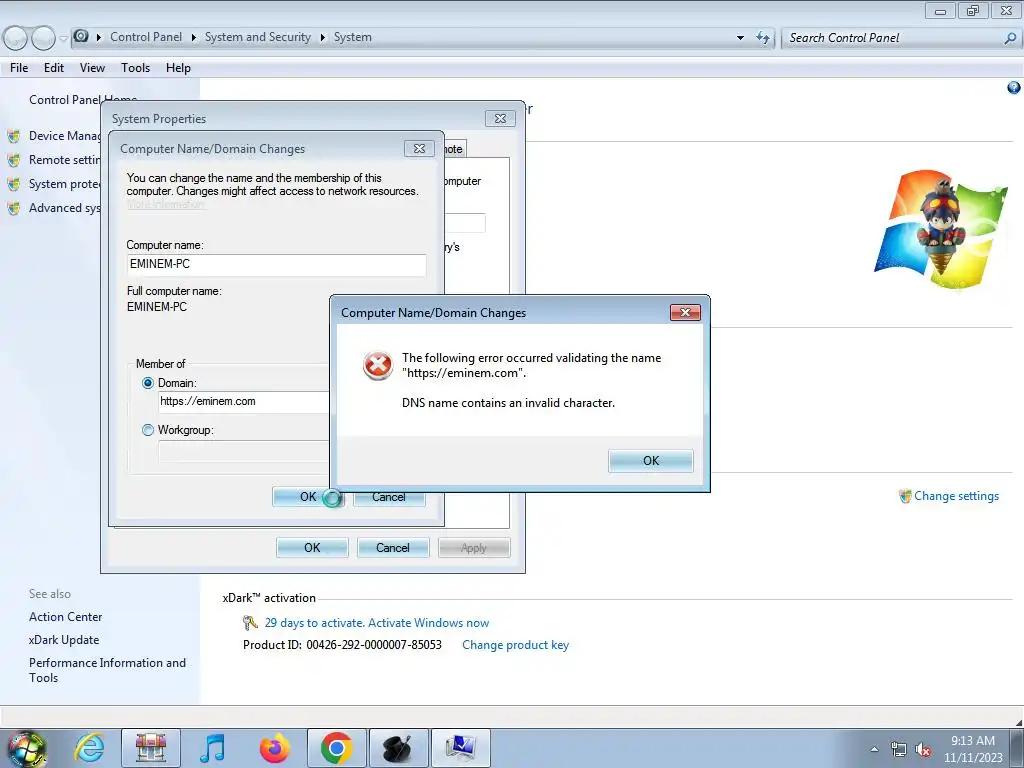Open the File menu
Screen dimensions: 1024x768
click(x=19, y=68)
